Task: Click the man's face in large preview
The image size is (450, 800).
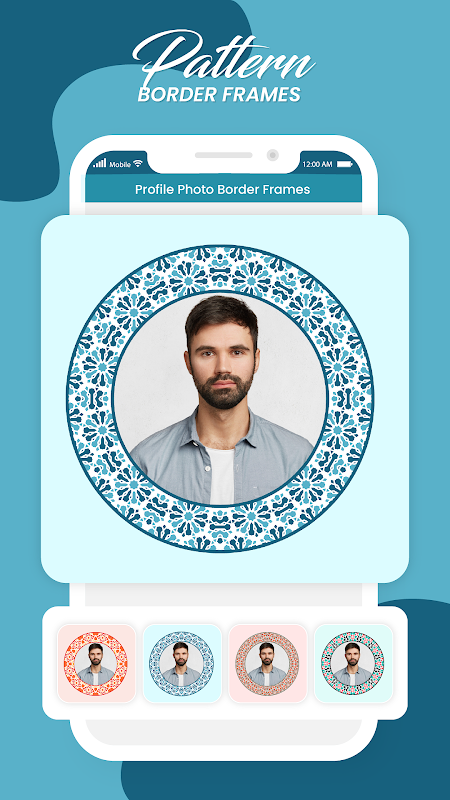Action: coord(222,362)
